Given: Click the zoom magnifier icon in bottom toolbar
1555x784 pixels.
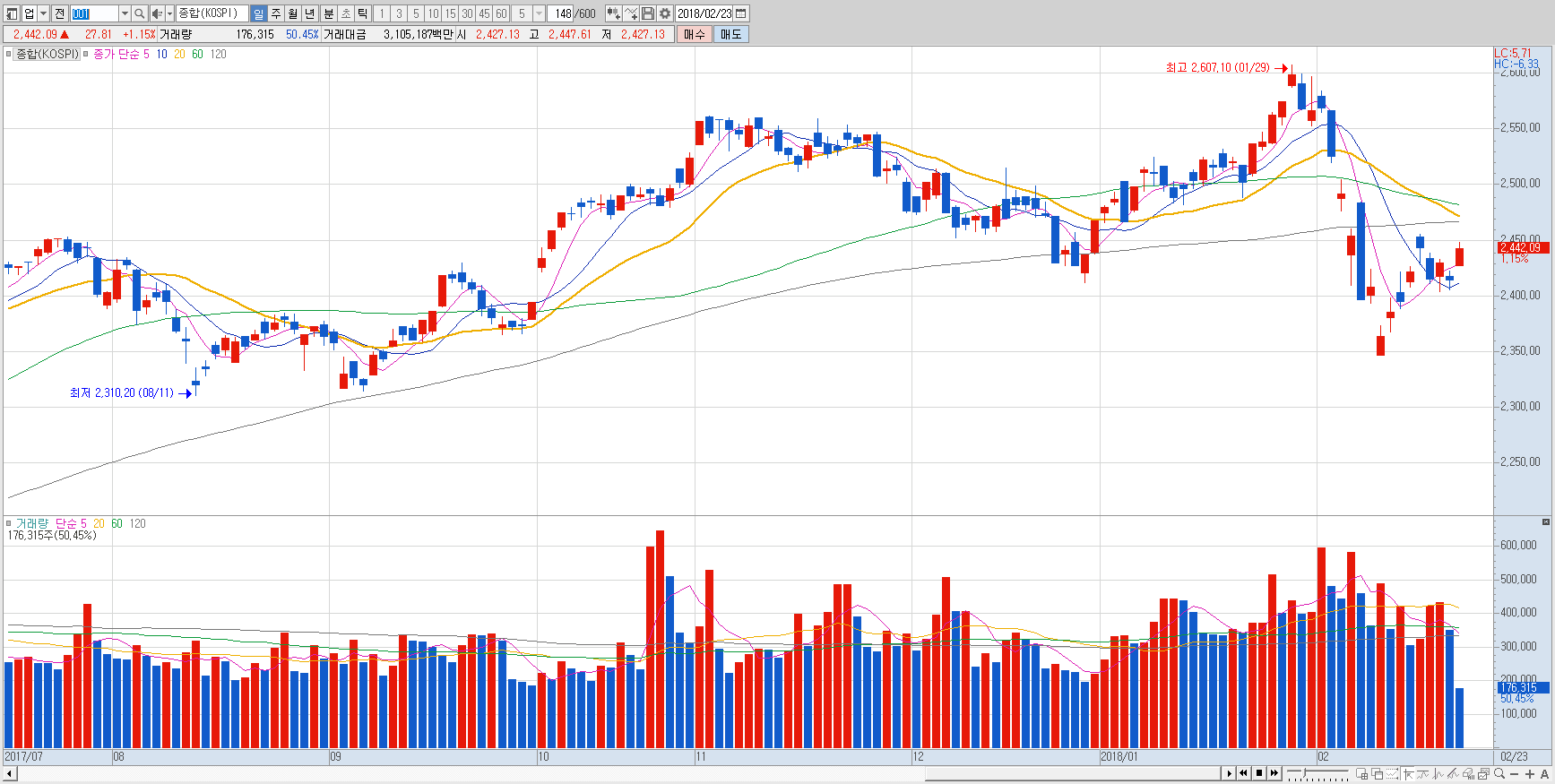Looking at the screenshot, I should click(x=1499, y=773).
